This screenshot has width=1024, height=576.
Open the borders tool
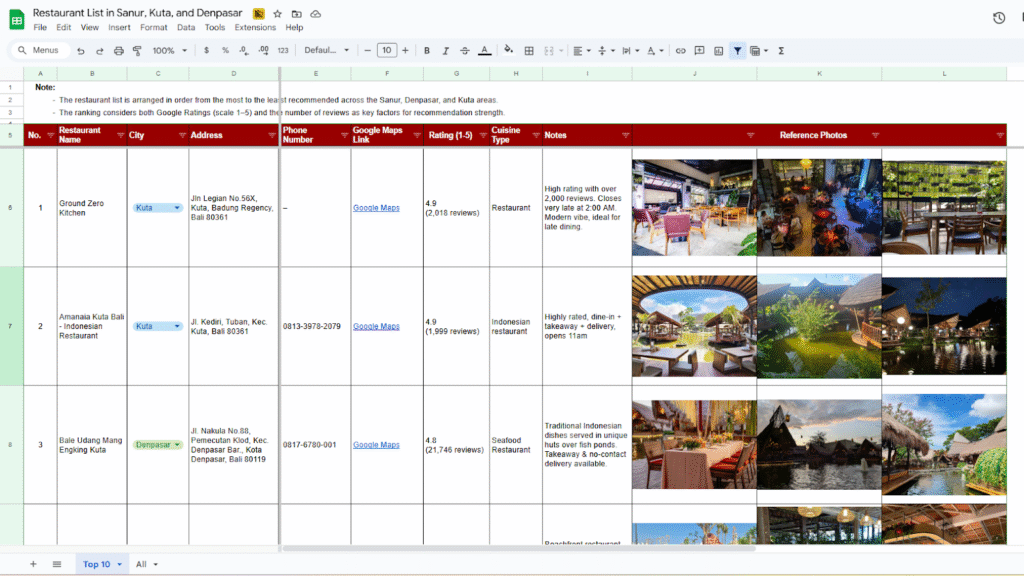[529, 50]
